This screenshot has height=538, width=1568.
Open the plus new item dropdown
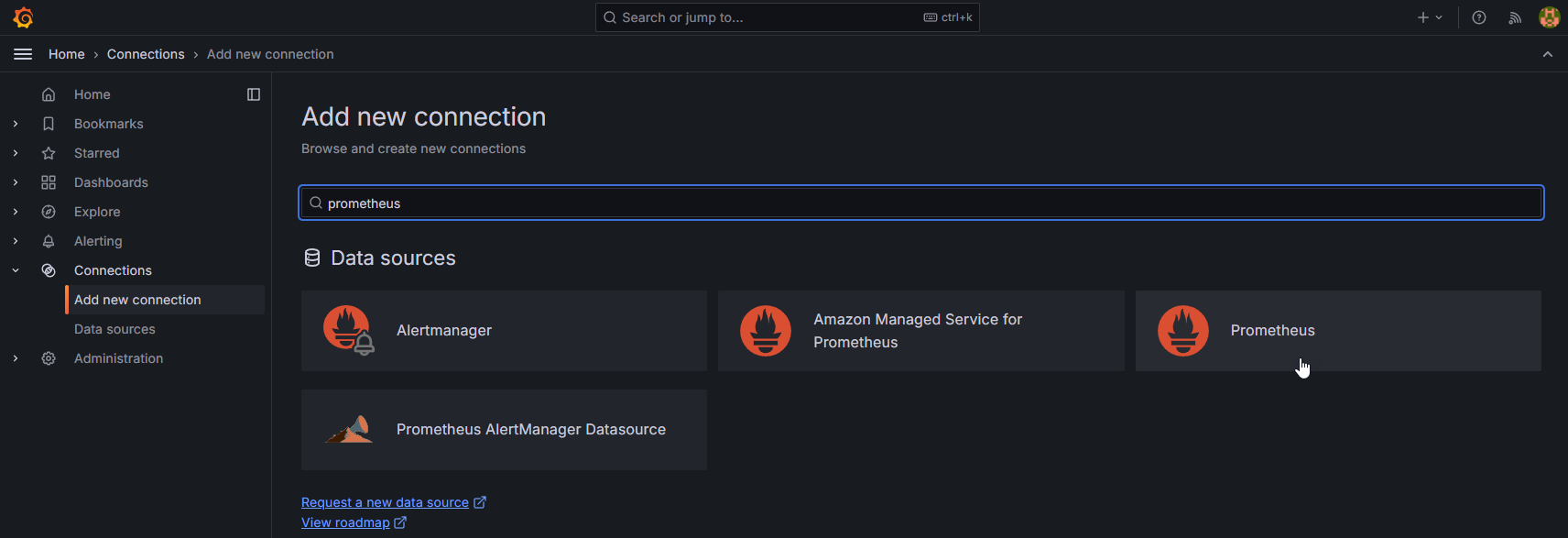1429,17
